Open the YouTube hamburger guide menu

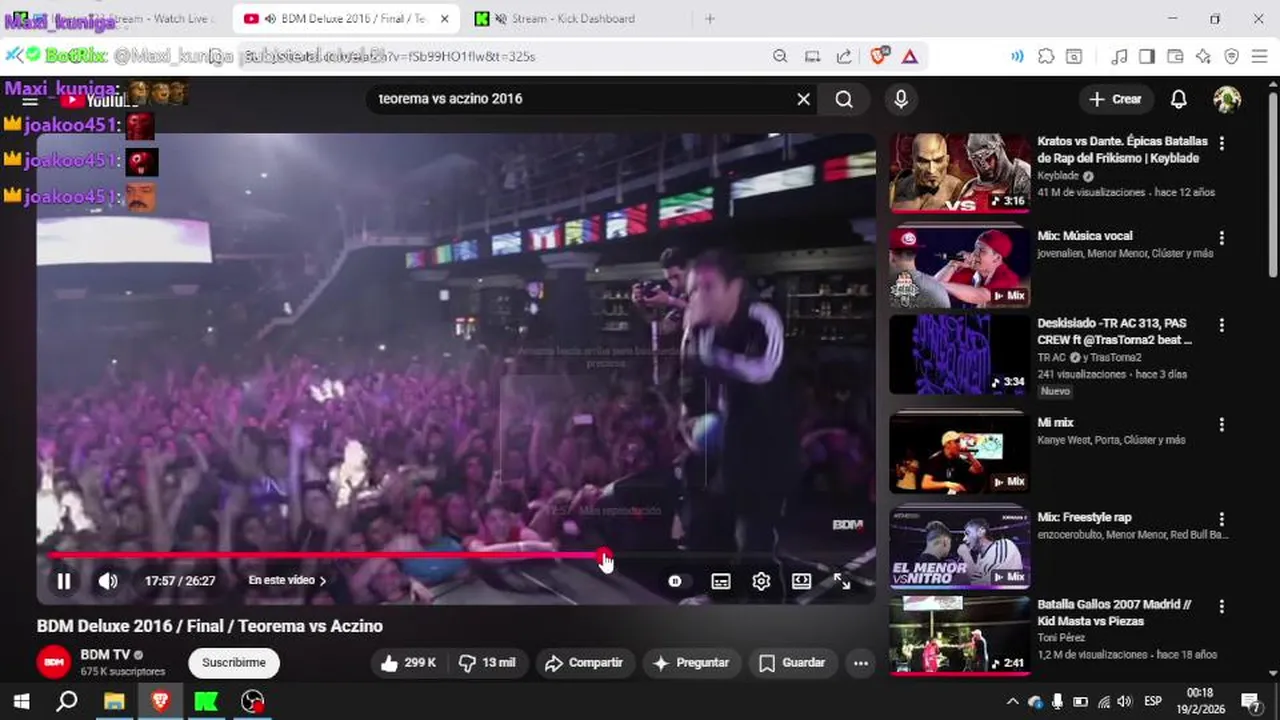coord(30,99)
